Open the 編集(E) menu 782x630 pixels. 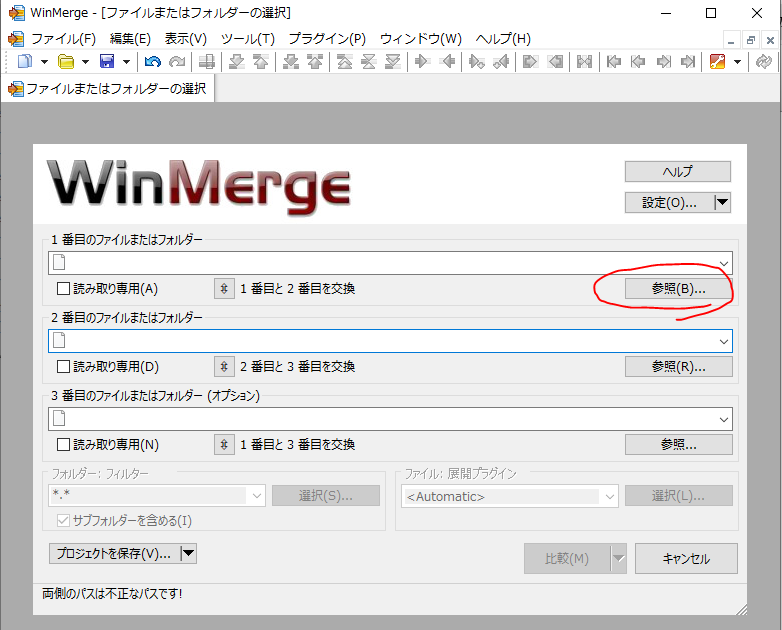(130, 38)
